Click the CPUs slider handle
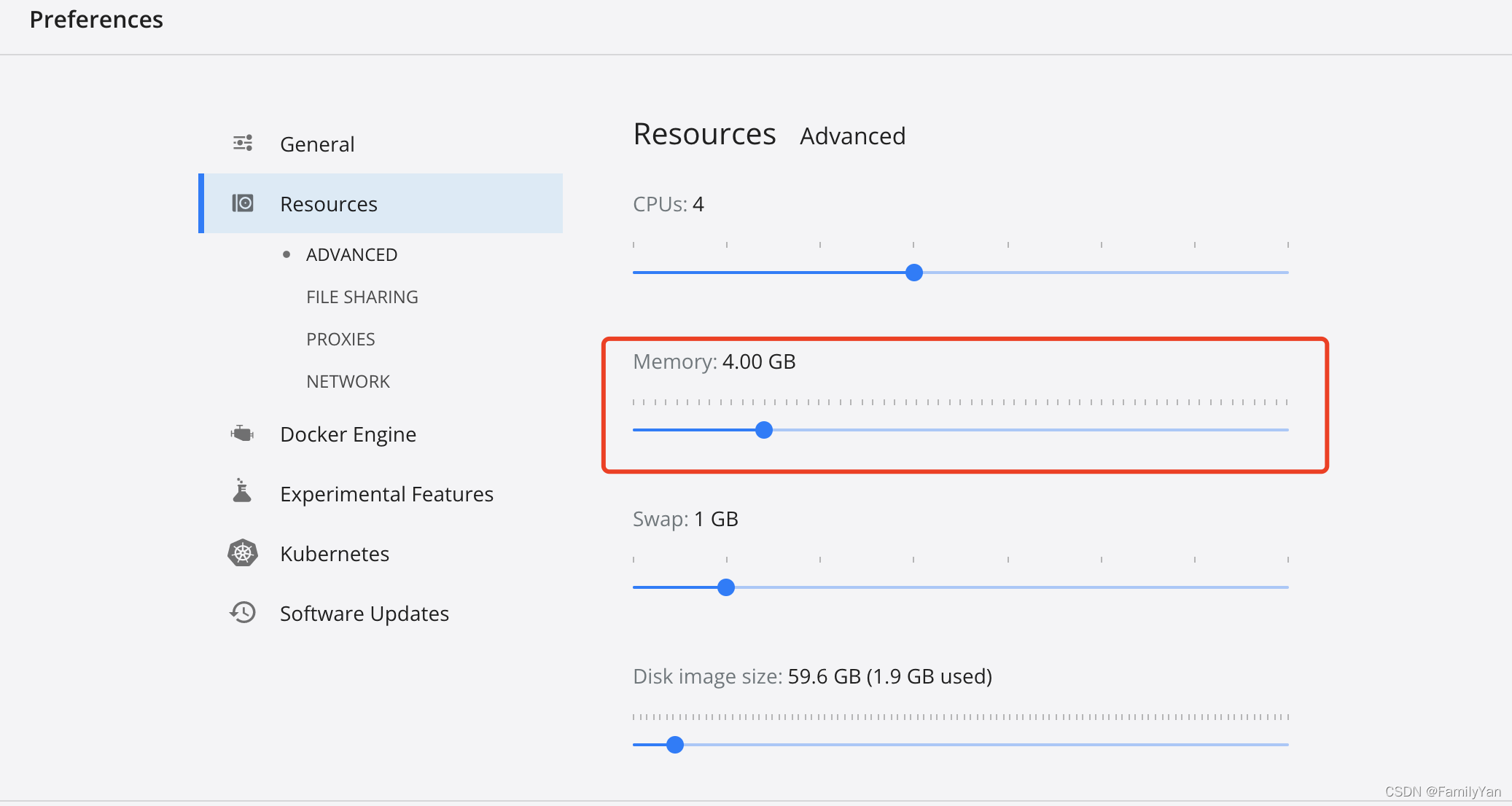The image size is (1512, 806). pyautogui.click(x=913, y=273)
